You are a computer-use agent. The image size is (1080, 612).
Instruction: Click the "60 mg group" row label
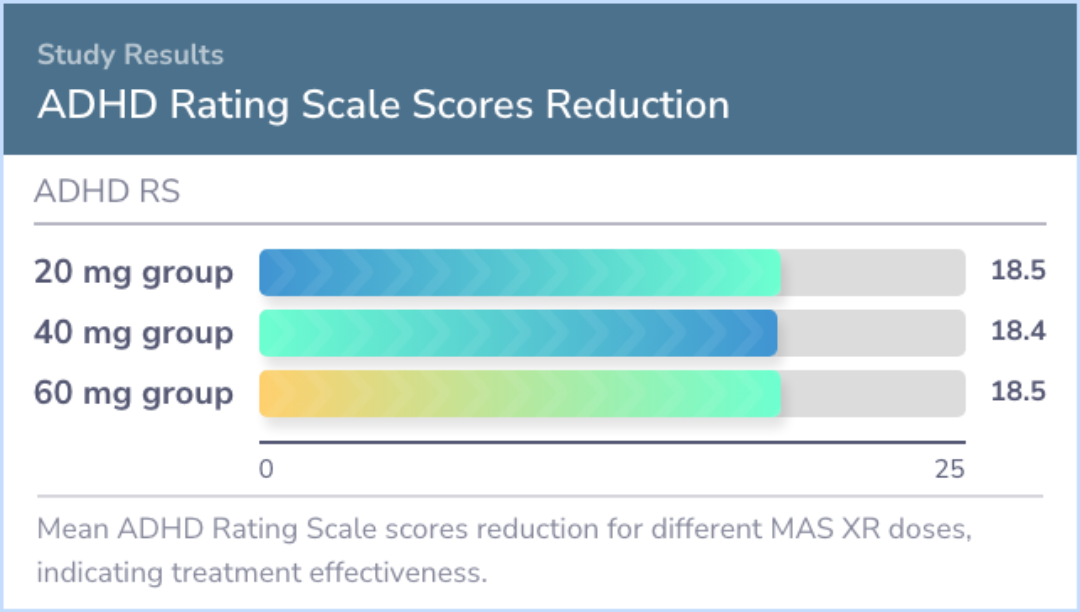(133, 393)
